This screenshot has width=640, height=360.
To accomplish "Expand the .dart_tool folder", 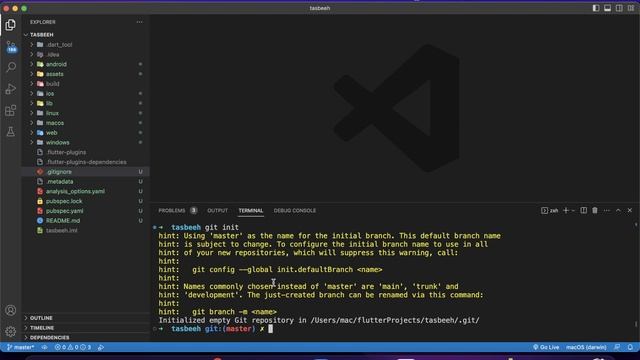I will pos(86,44).
